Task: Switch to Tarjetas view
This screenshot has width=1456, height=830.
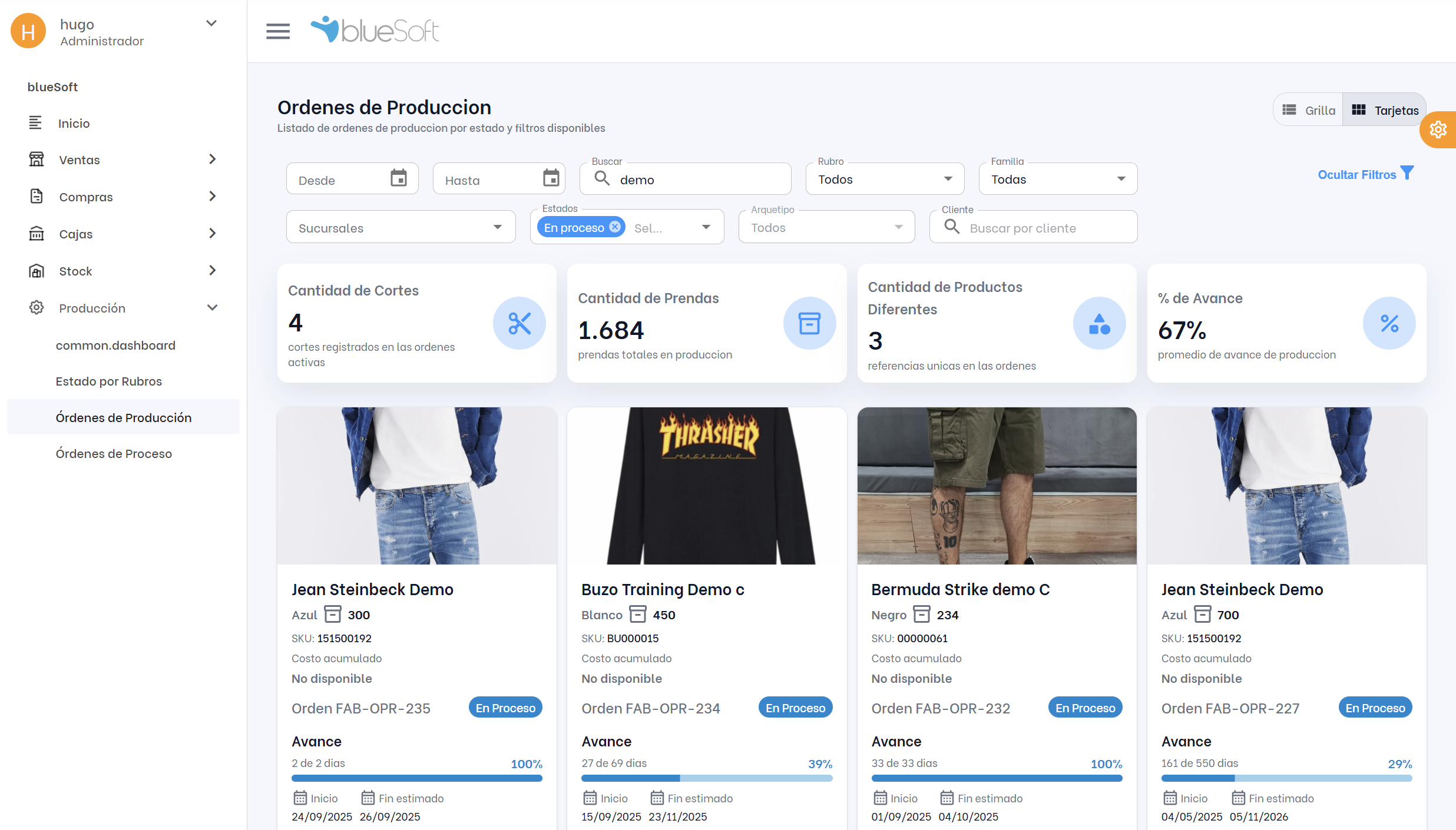Action: [x=1384, y=110]
